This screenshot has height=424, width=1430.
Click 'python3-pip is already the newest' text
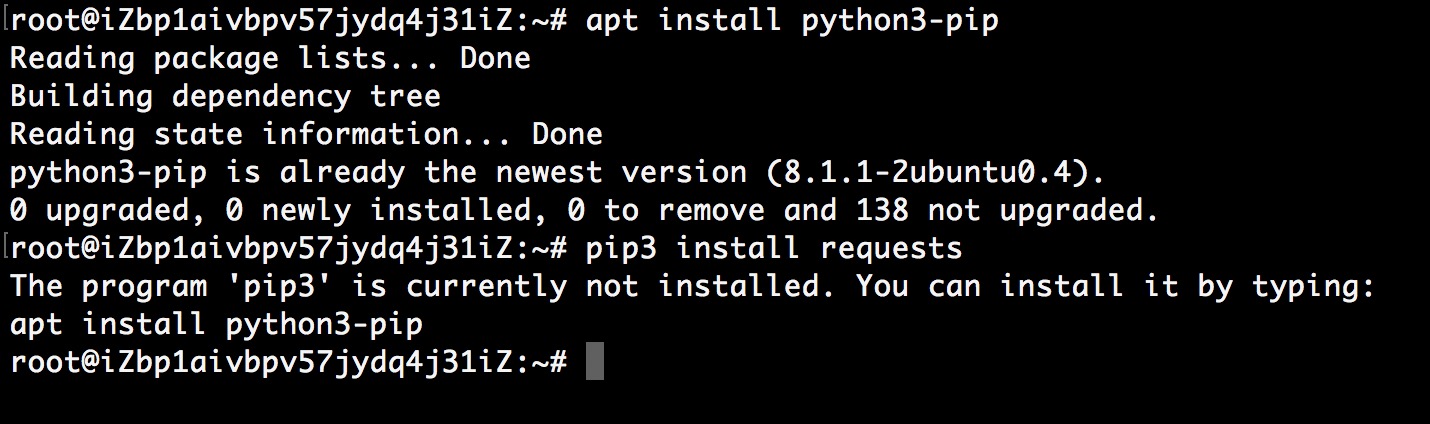pyautogui.click(x=306, y=172)
